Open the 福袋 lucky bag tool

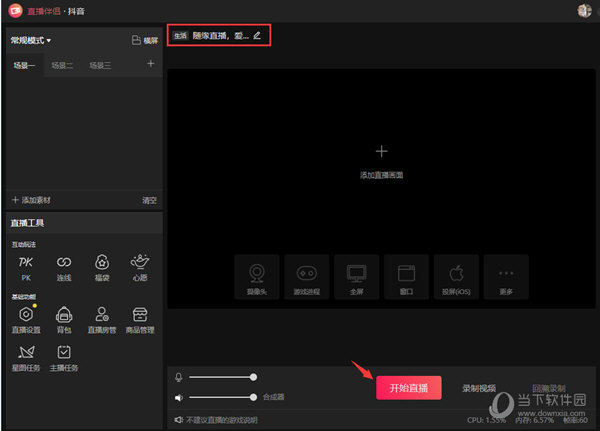point(101,265)
